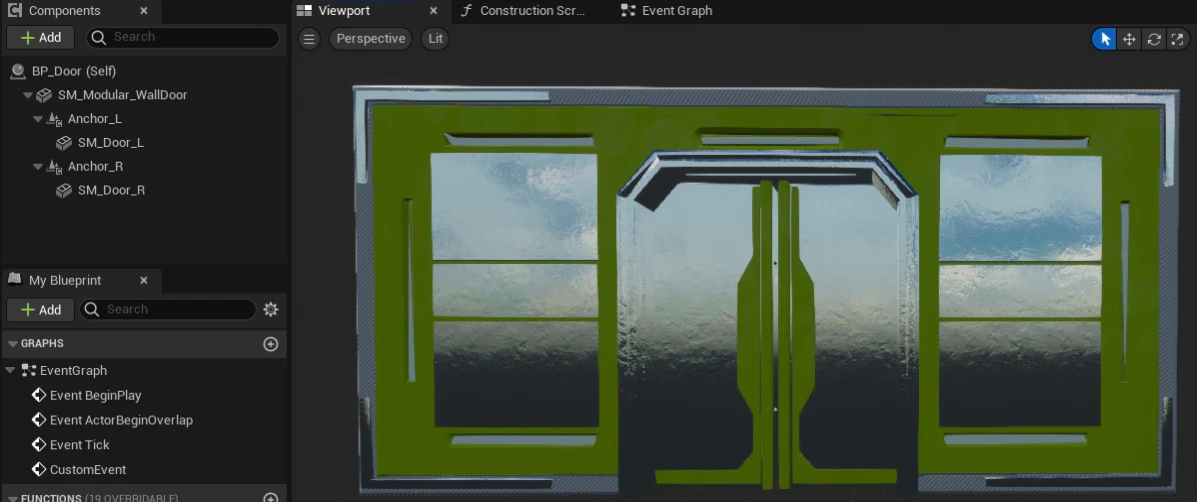Click the Components panel tab
Screen dimensions: 1197x502
(64, 11)
